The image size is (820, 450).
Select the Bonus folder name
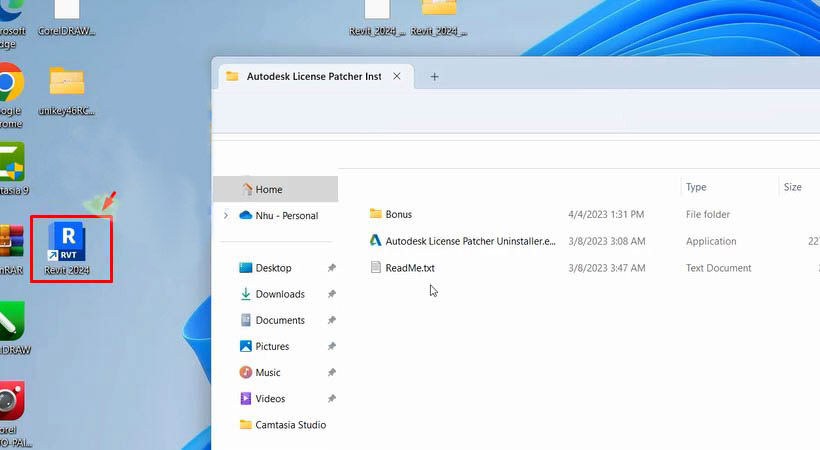coord(398,214)
